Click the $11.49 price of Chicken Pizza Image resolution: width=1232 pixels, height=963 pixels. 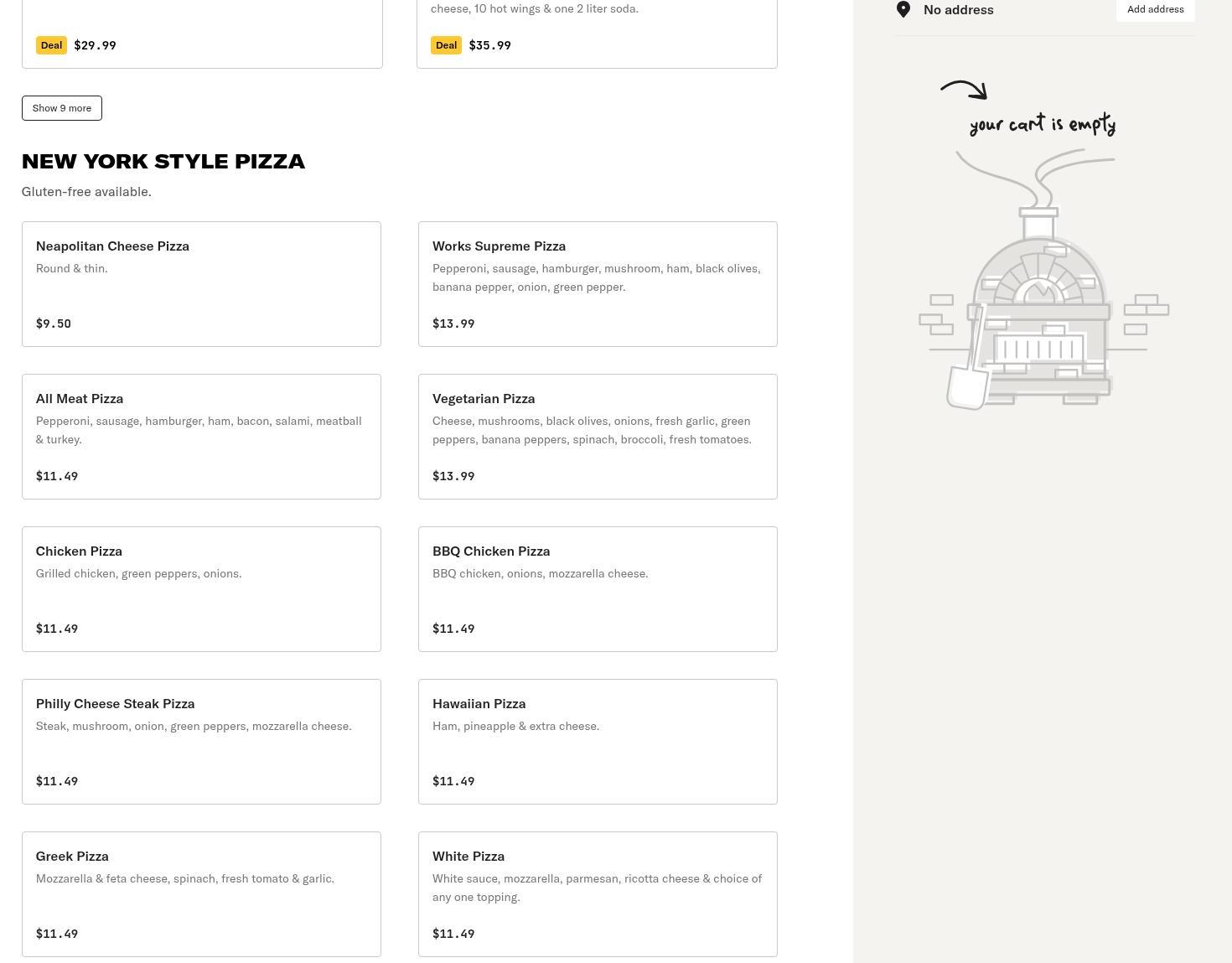tap(57, 629)
